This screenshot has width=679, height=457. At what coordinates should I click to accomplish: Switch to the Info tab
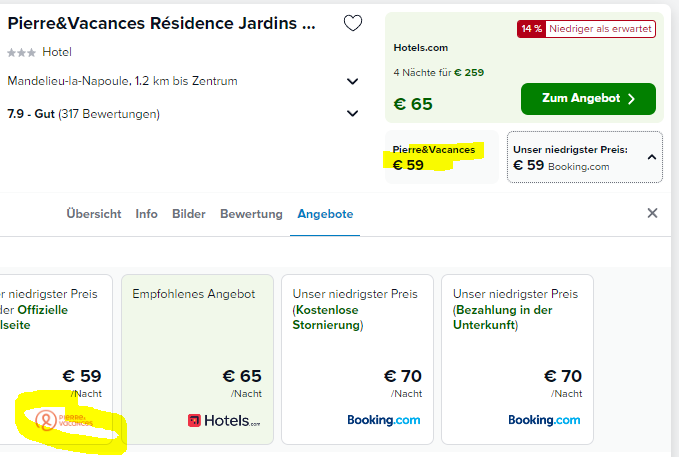click(x=146, y=214)
